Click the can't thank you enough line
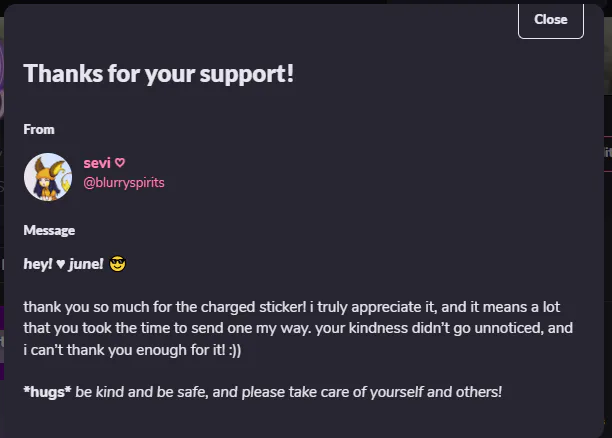This screenshot has width=612, height=438. click(x=132, y=350)
